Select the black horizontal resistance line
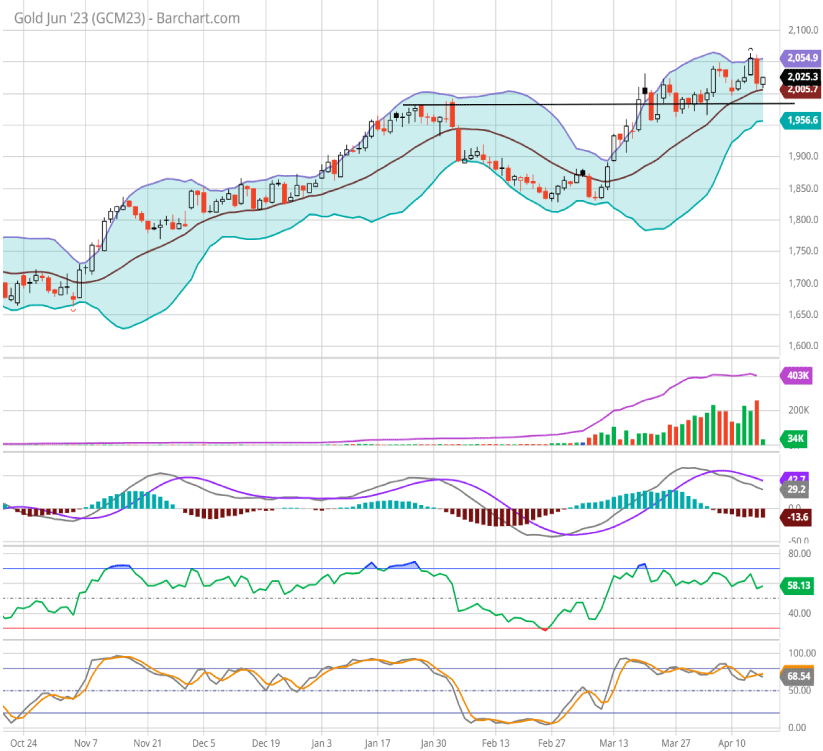 (x=600, y=104)
